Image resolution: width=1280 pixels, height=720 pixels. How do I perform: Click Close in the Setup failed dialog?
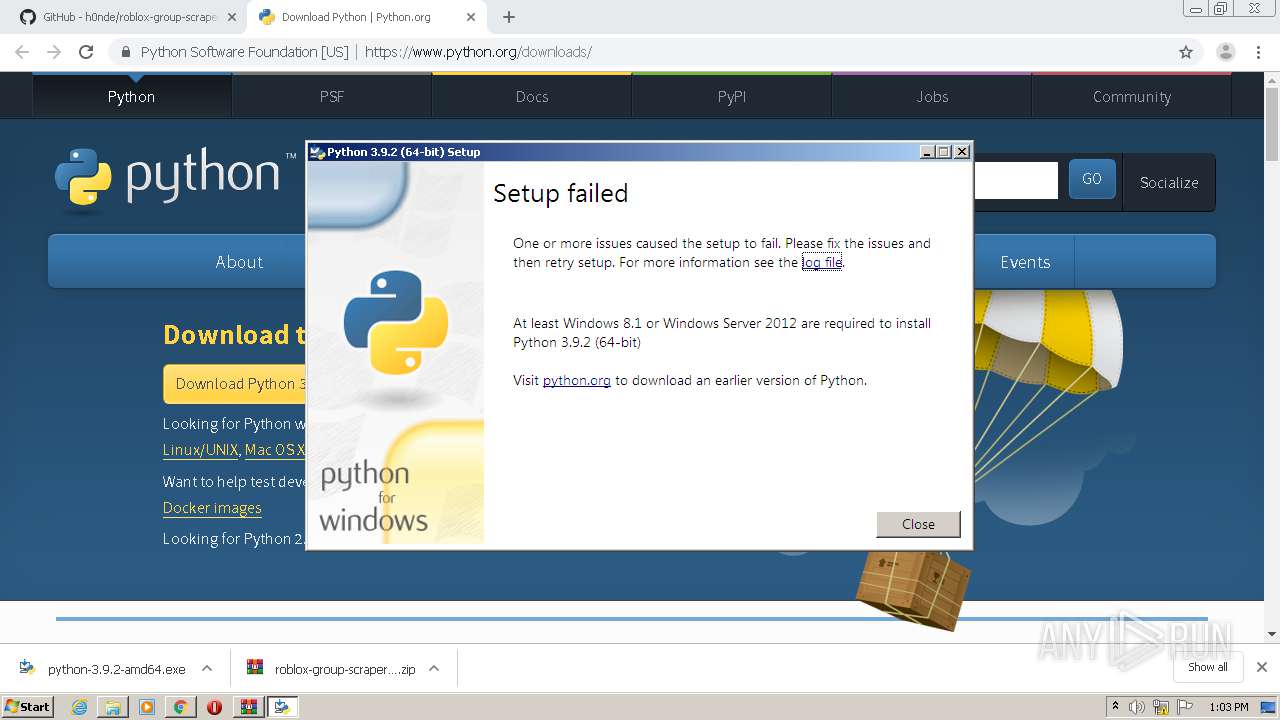[918, 524]
